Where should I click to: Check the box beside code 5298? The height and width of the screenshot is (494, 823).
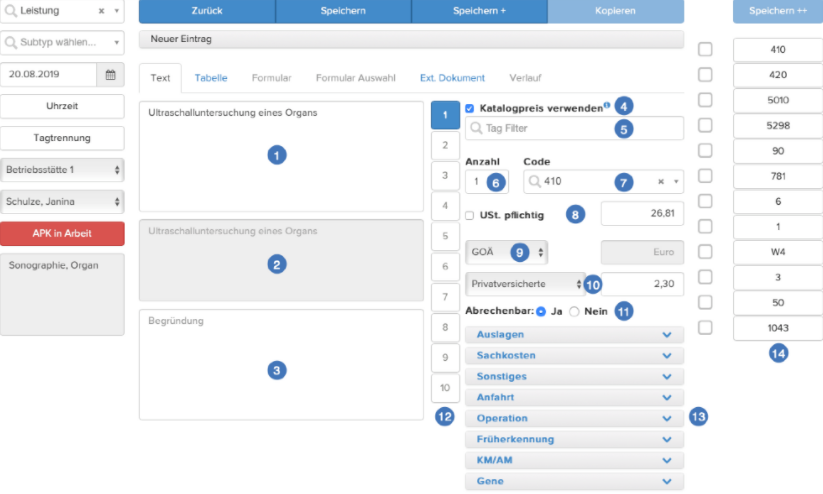pyautogui.click(x=705, y=125)
